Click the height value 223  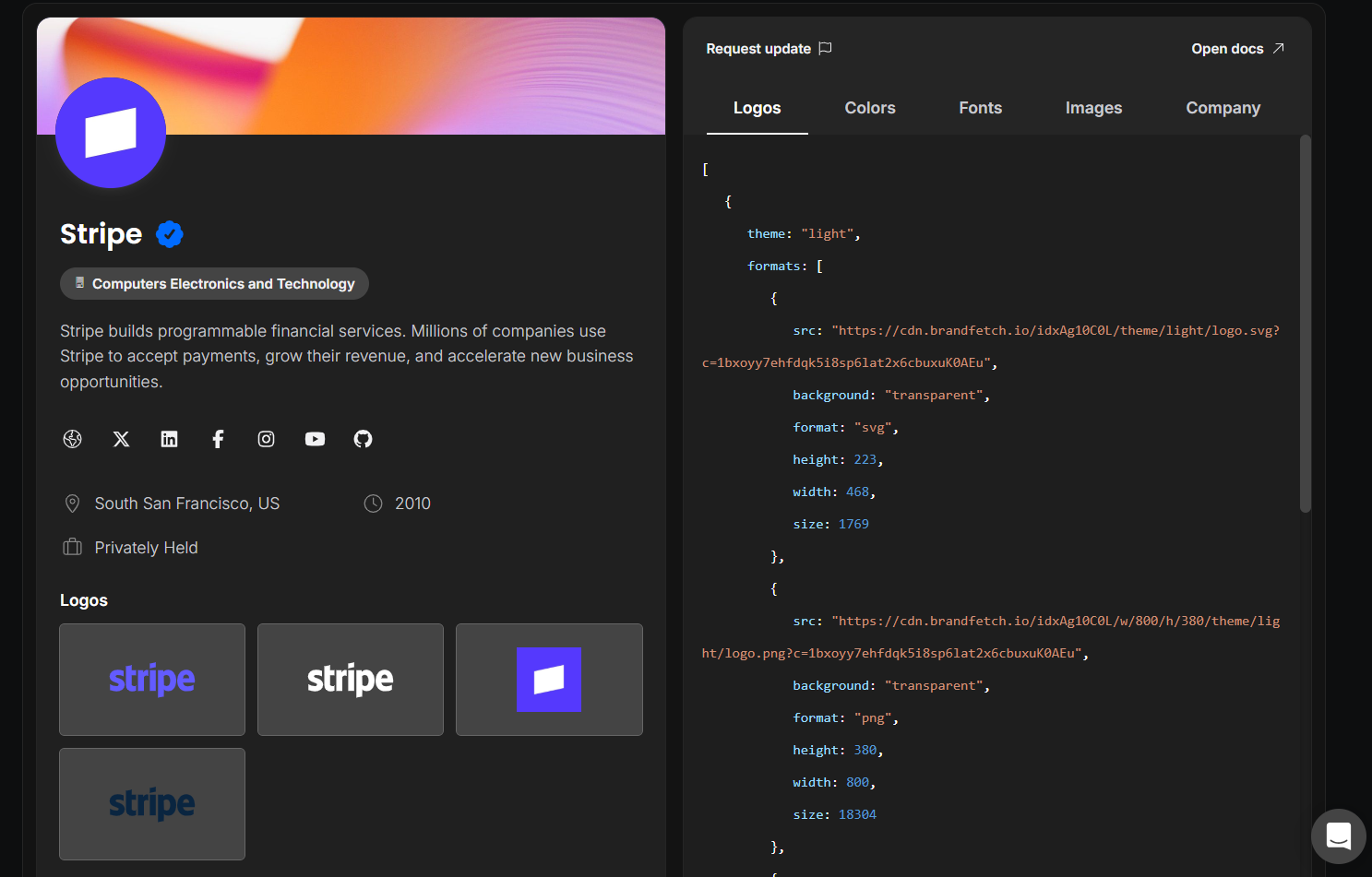pos(865,459)
